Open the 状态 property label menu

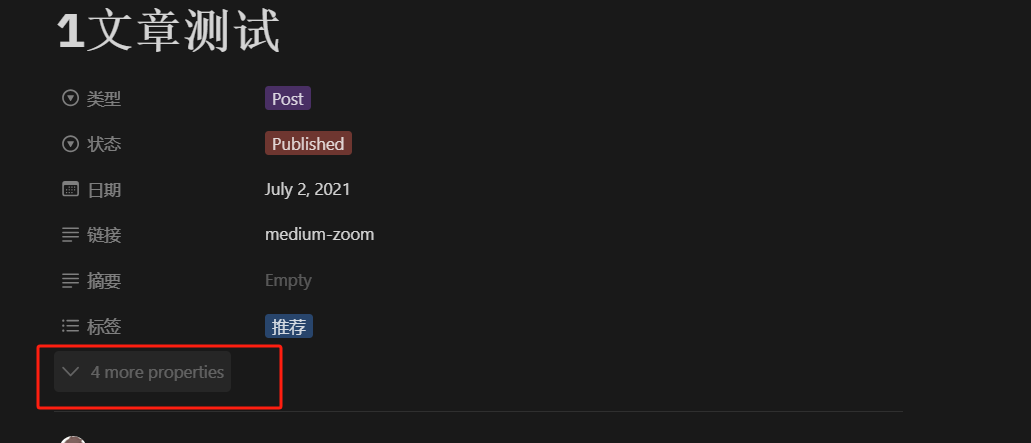[x=104, y=144]
